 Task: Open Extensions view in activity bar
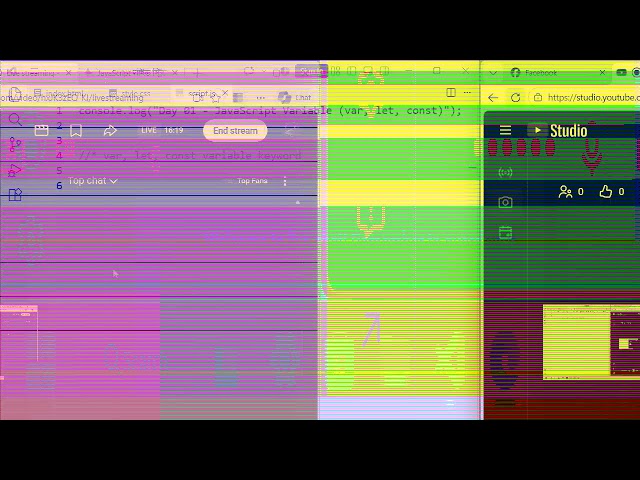coord(15,195)
